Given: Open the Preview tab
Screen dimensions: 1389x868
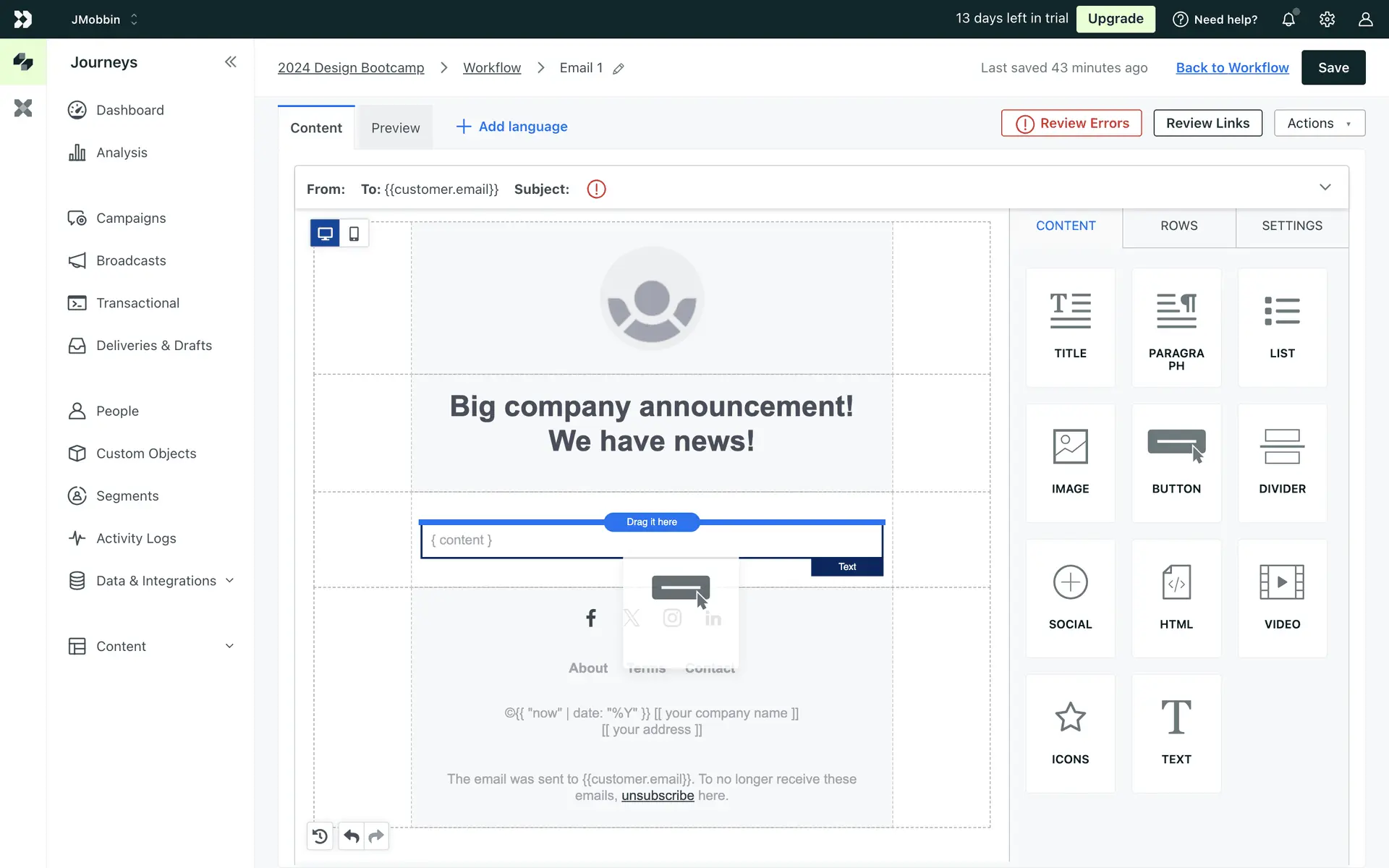Looking at the screenshot, I should 395,128.
